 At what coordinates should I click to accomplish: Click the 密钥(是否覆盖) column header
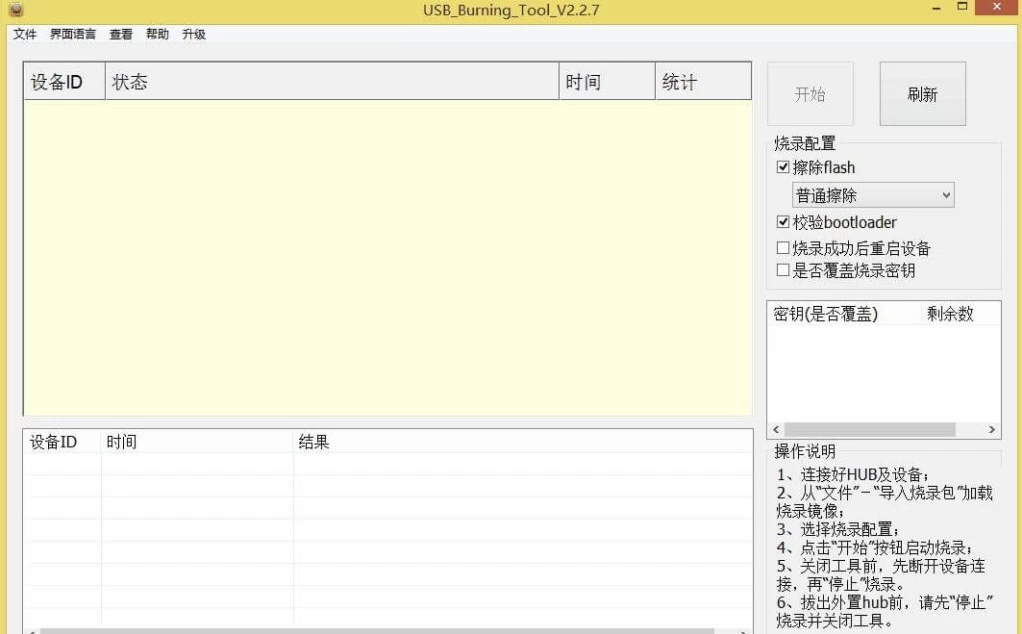tap(843, 314)
